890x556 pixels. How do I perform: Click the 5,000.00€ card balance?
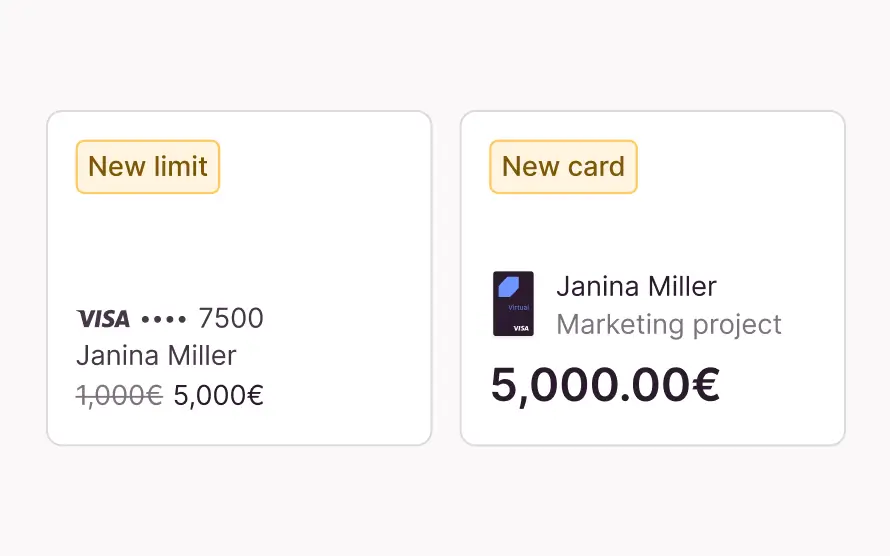coord(604,386)
